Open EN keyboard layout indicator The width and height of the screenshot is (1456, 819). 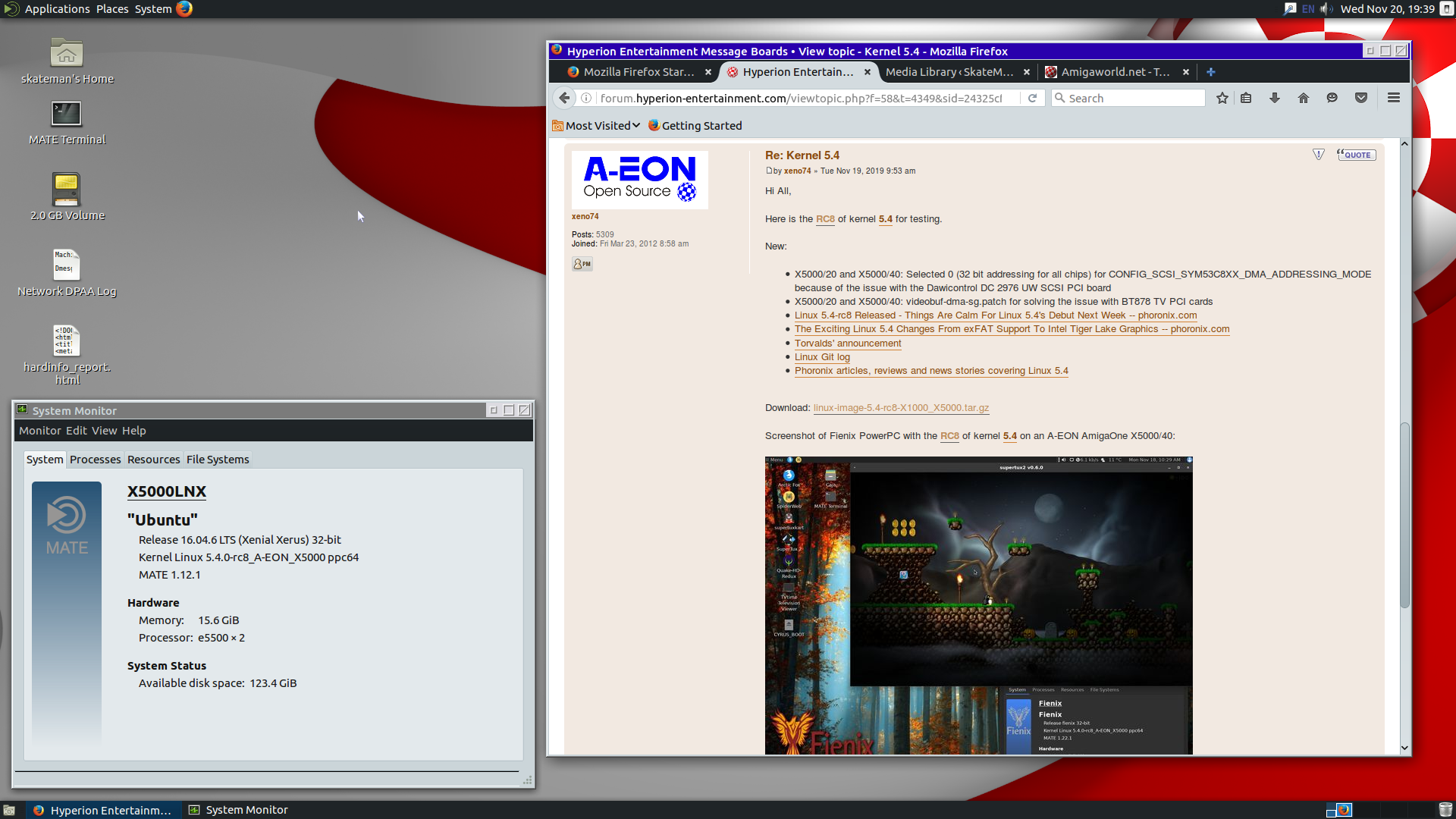point(1308,9)
